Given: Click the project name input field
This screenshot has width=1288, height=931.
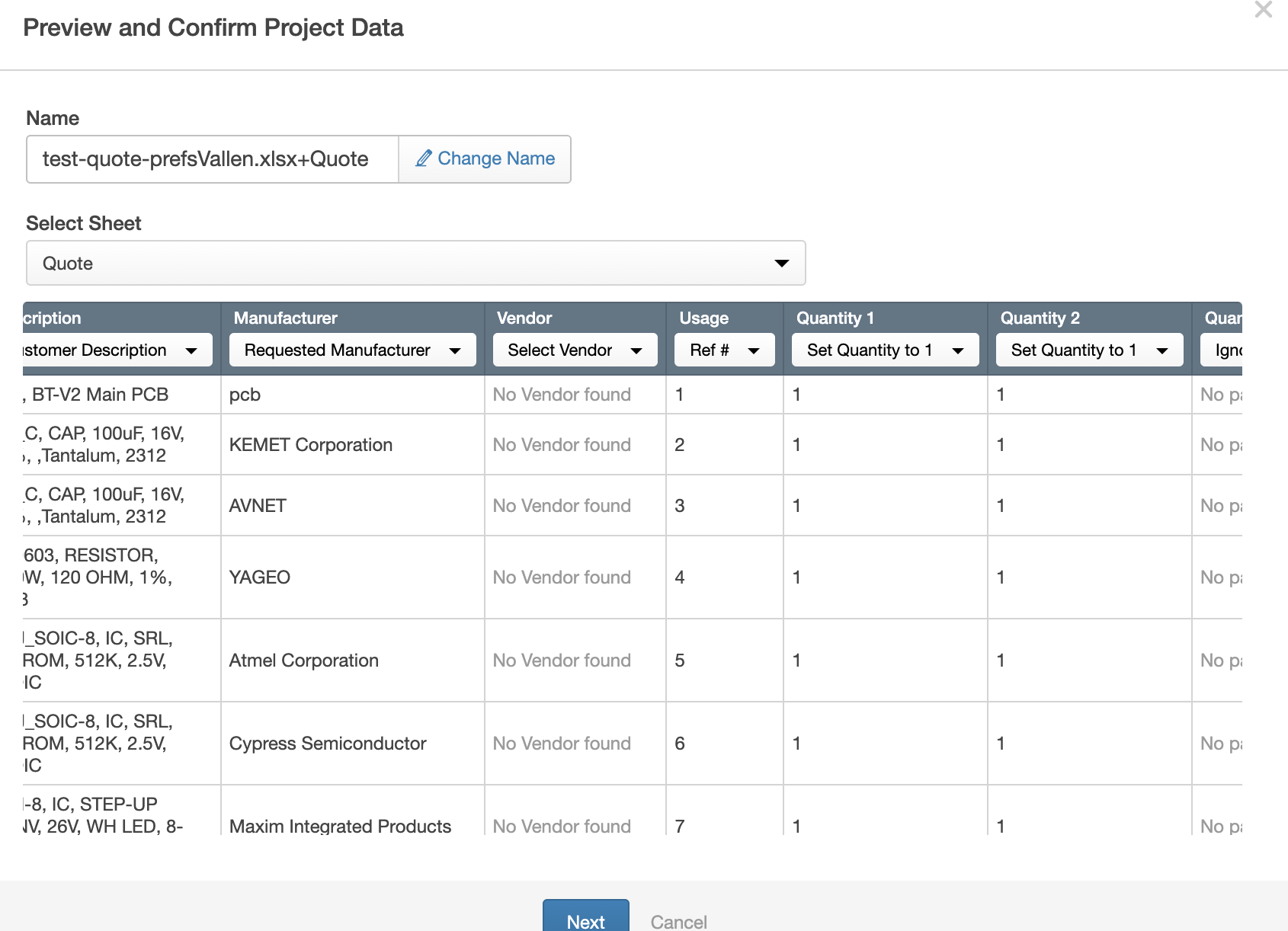Looking at the screenshot, I should (213, 158).
